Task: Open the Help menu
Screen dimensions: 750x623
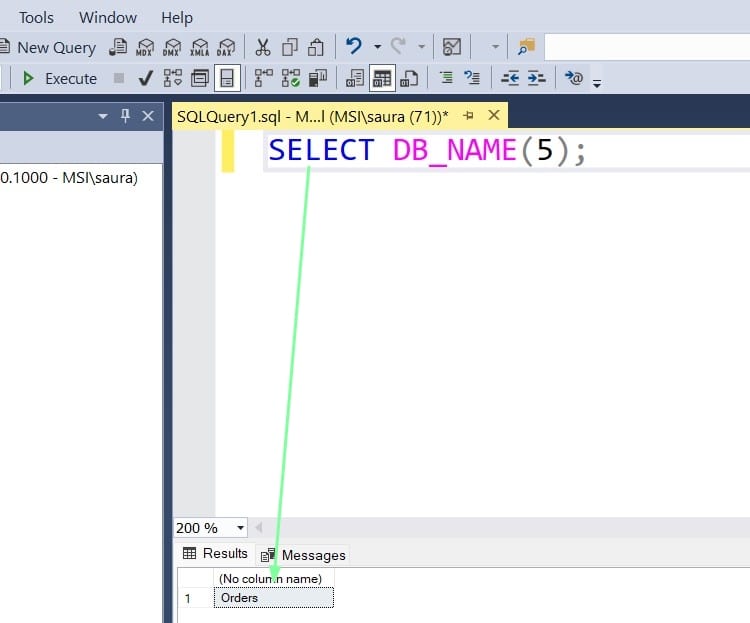Action: [x=177, y=18]
